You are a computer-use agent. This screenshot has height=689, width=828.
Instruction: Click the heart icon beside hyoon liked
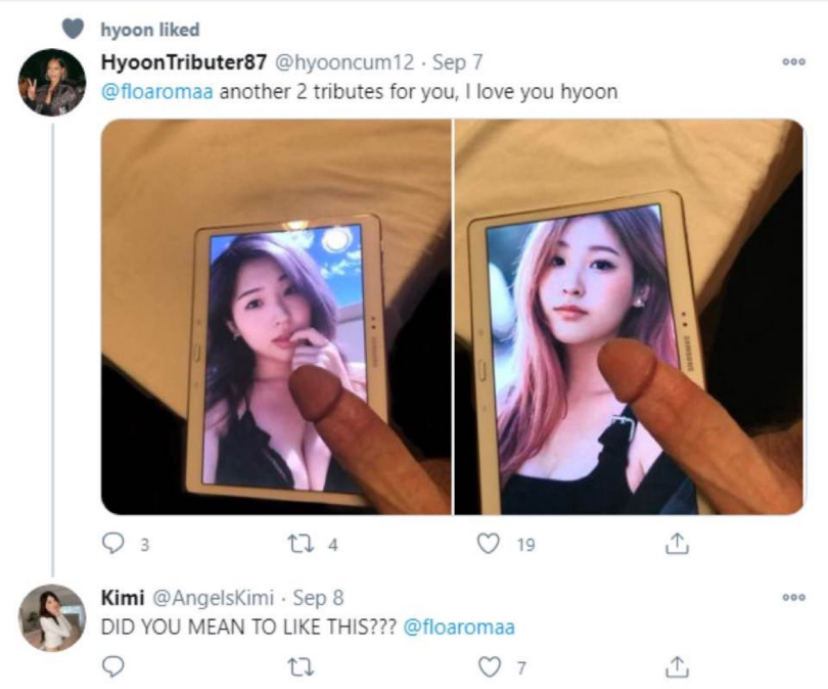[73, 29]
